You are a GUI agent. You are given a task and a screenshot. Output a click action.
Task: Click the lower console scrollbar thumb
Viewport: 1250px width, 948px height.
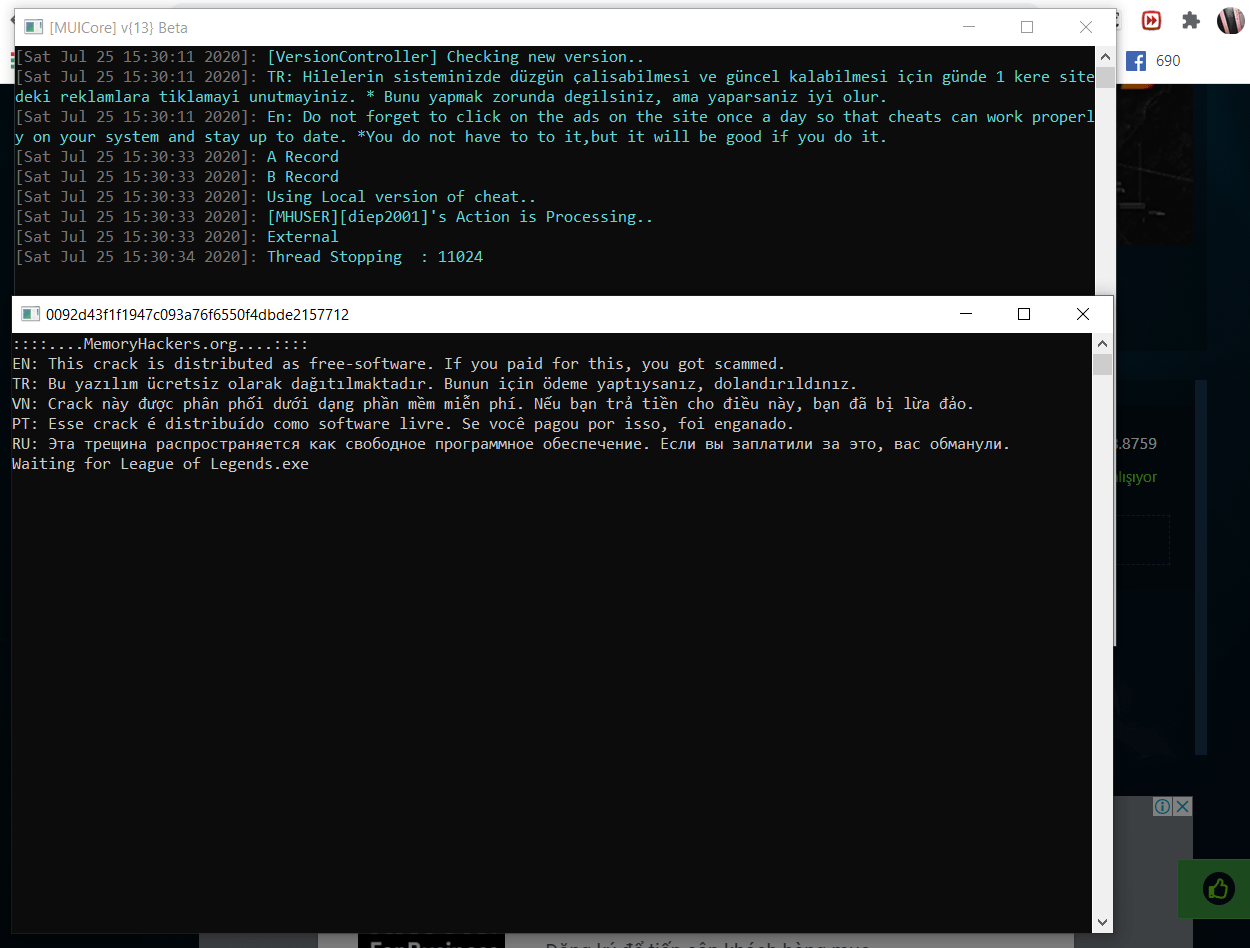point(1102,363)
